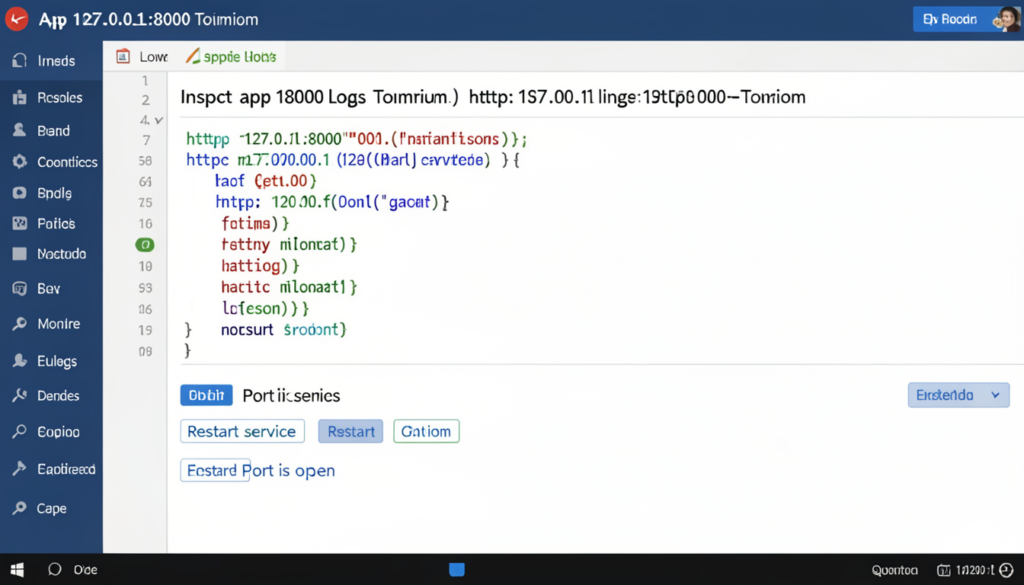Click the blue Obbit badge button
1024x585 pixels.
pyautogui.click(x=206, y=395)
